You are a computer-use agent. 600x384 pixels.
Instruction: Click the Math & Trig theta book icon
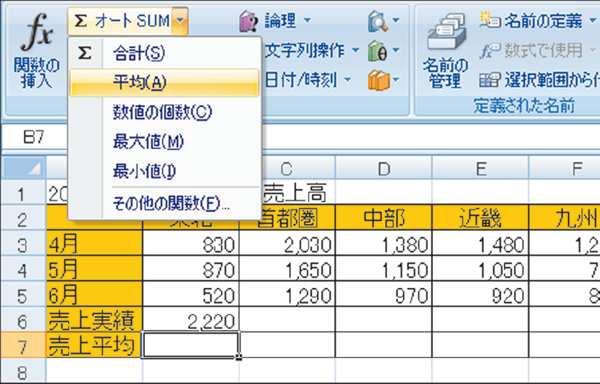point(378,51)
